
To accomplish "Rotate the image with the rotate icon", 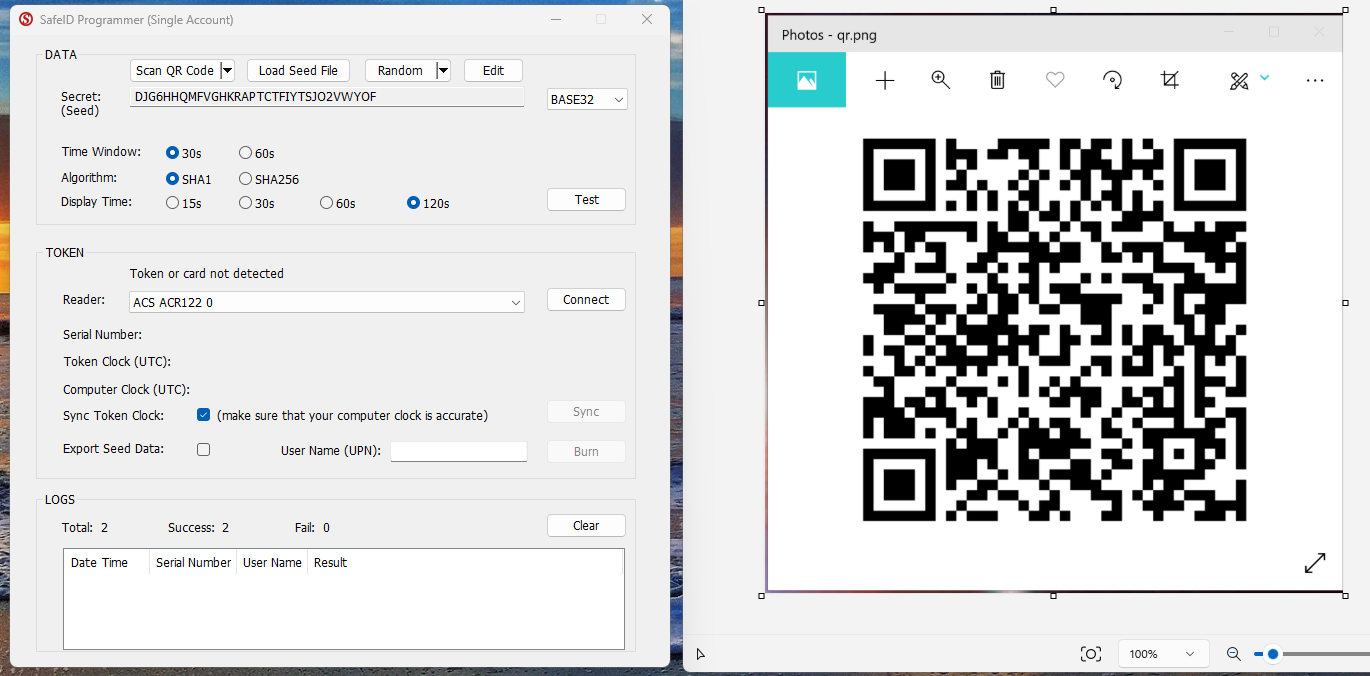I will coord(1112,81).
